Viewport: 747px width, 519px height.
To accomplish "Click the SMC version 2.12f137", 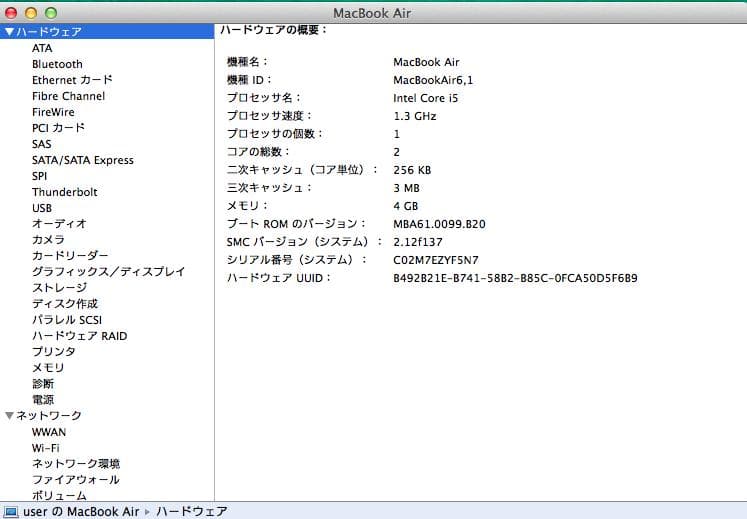I will tap(418, 242).
